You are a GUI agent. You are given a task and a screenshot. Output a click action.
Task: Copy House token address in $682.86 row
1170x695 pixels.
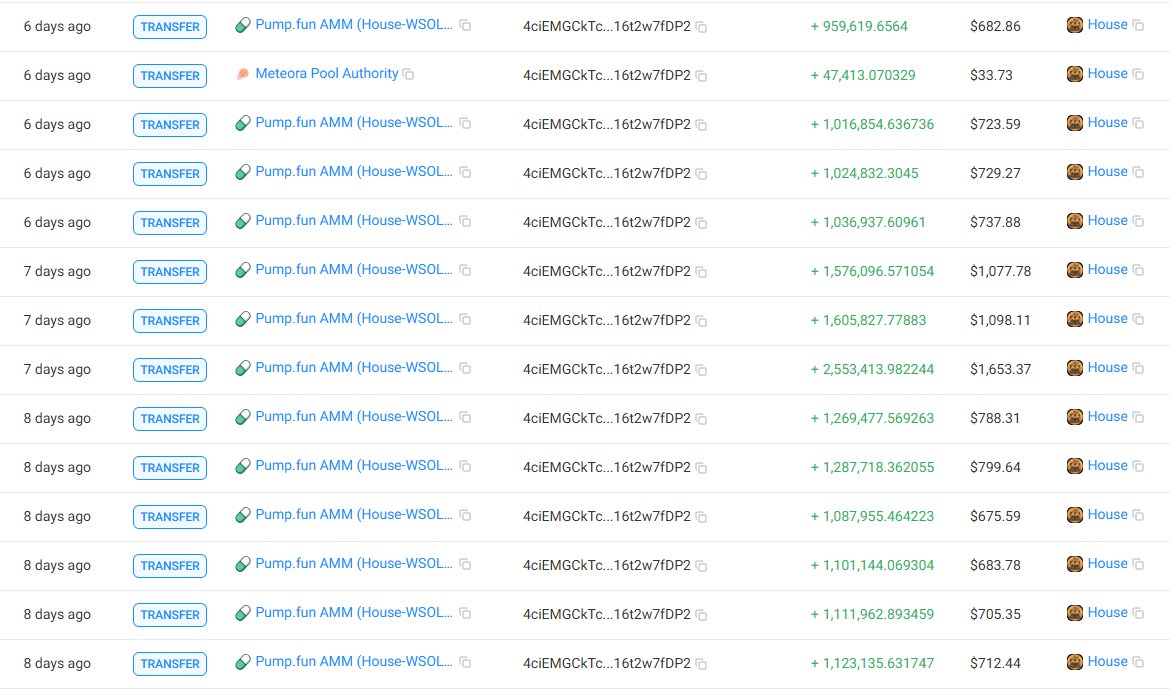click(1138, 25)
